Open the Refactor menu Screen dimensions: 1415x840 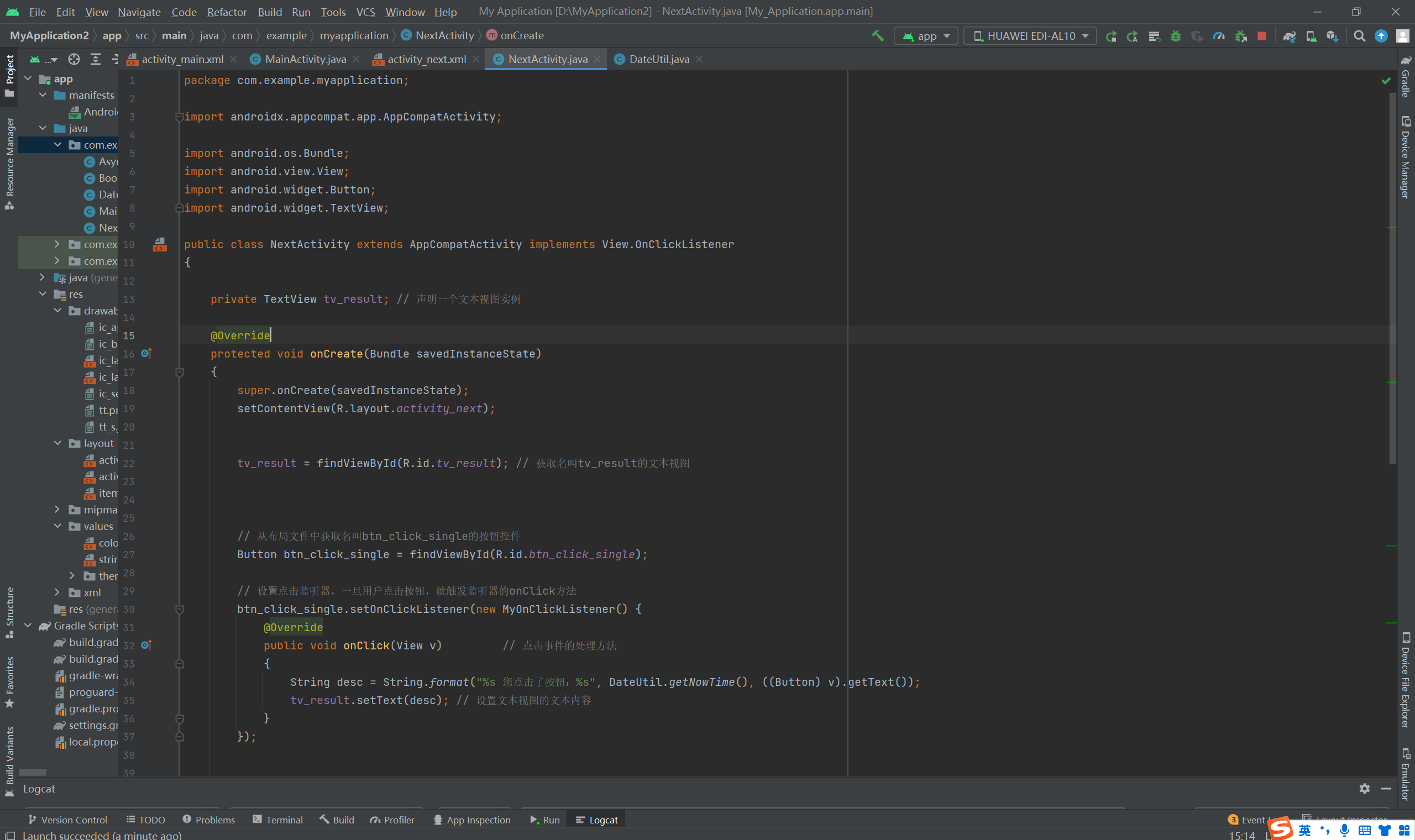(x=227, y=12)
